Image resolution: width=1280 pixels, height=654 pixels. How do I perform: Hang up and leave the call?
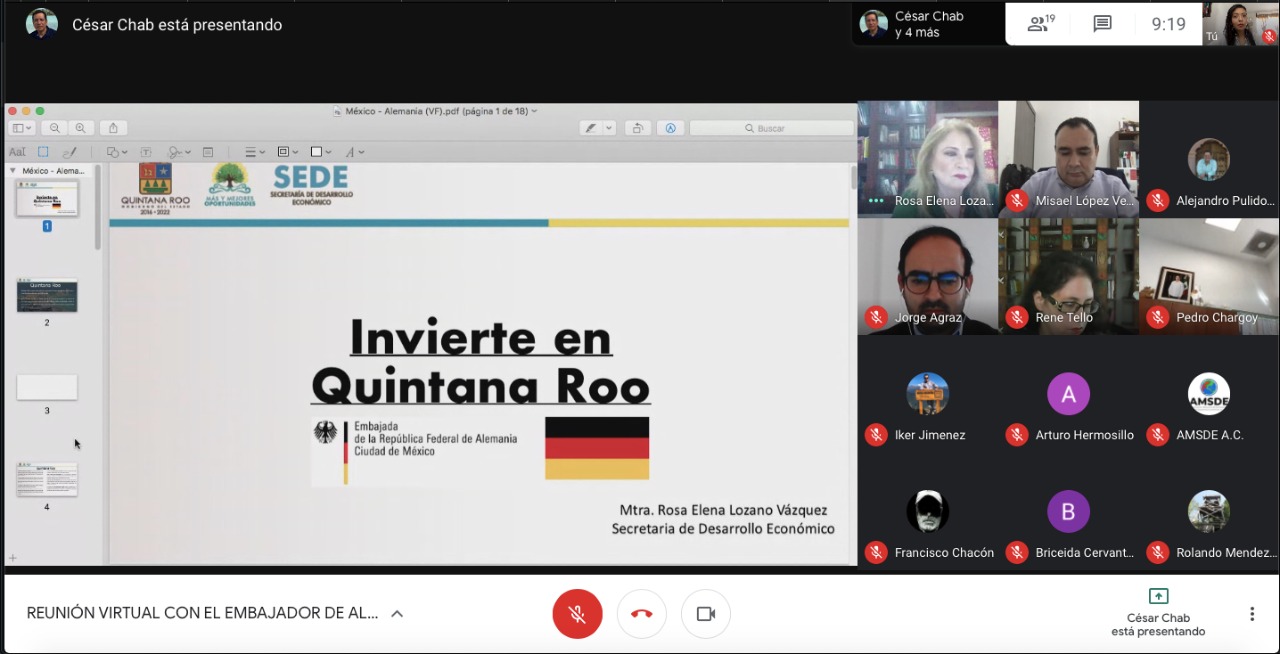coord(641,614)
